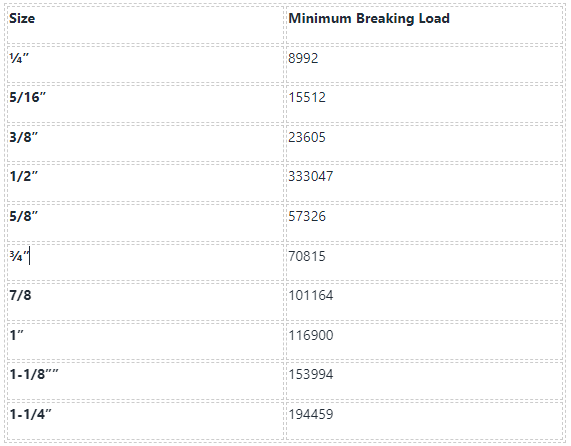The height and width of the screenshot is (446, 571).
Task: Click the 116900 value cell
Action: pos(425,341)
